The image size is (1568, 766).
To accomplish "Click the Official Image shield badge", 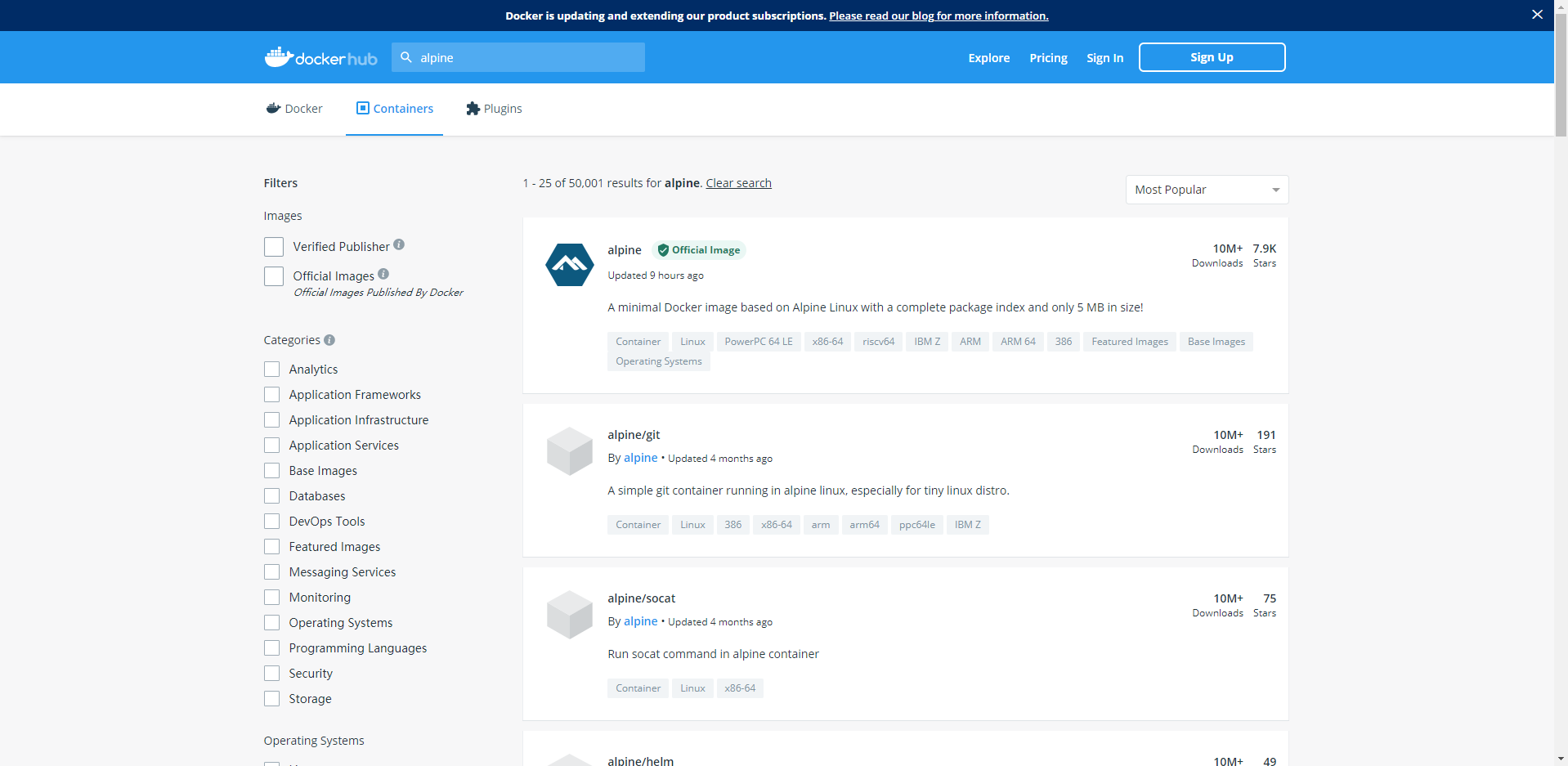I will pyautogui.click(x=699, y=250).
